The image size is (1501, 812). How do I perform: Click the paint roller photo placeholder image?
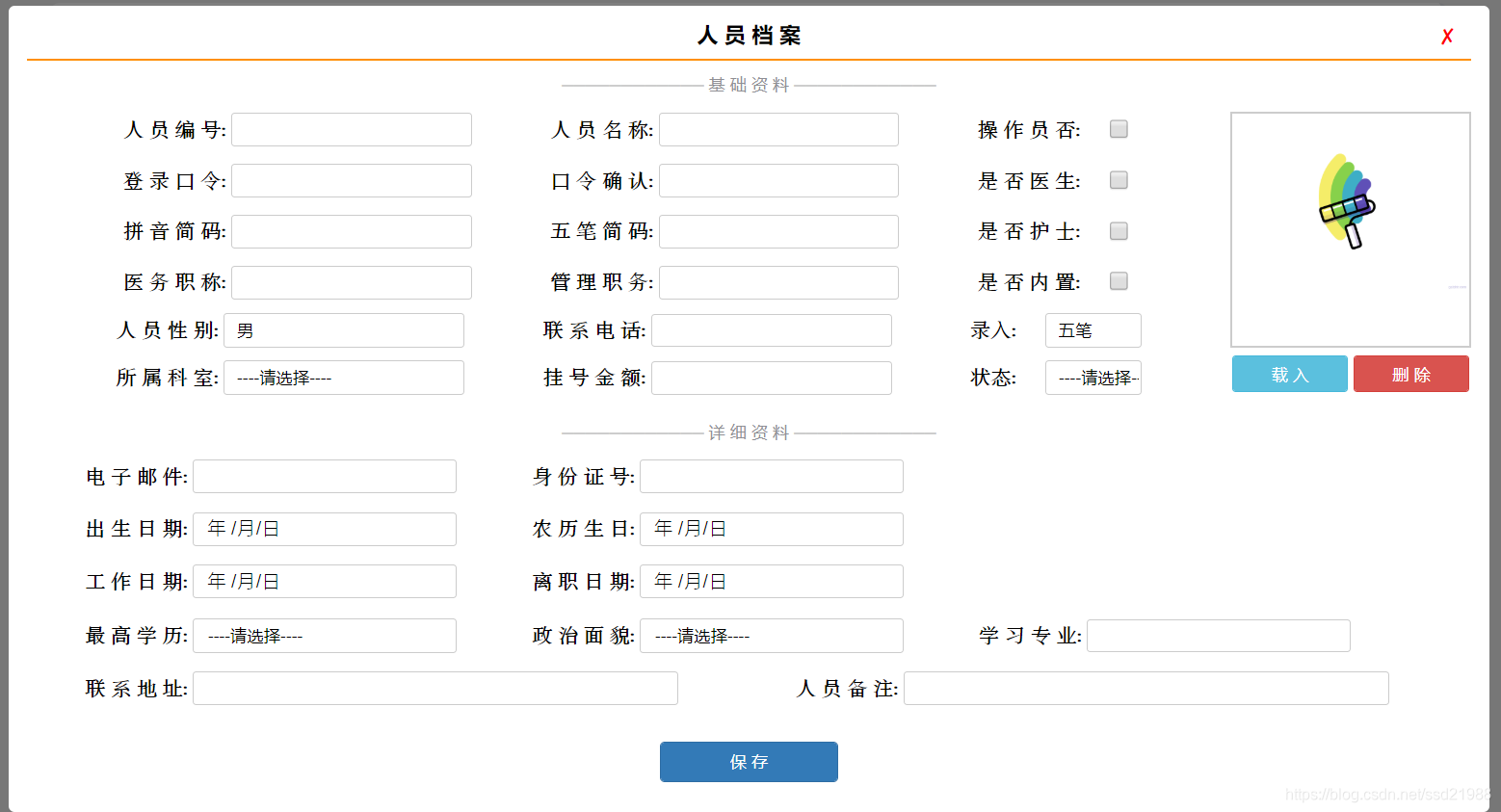(1350, 229)
